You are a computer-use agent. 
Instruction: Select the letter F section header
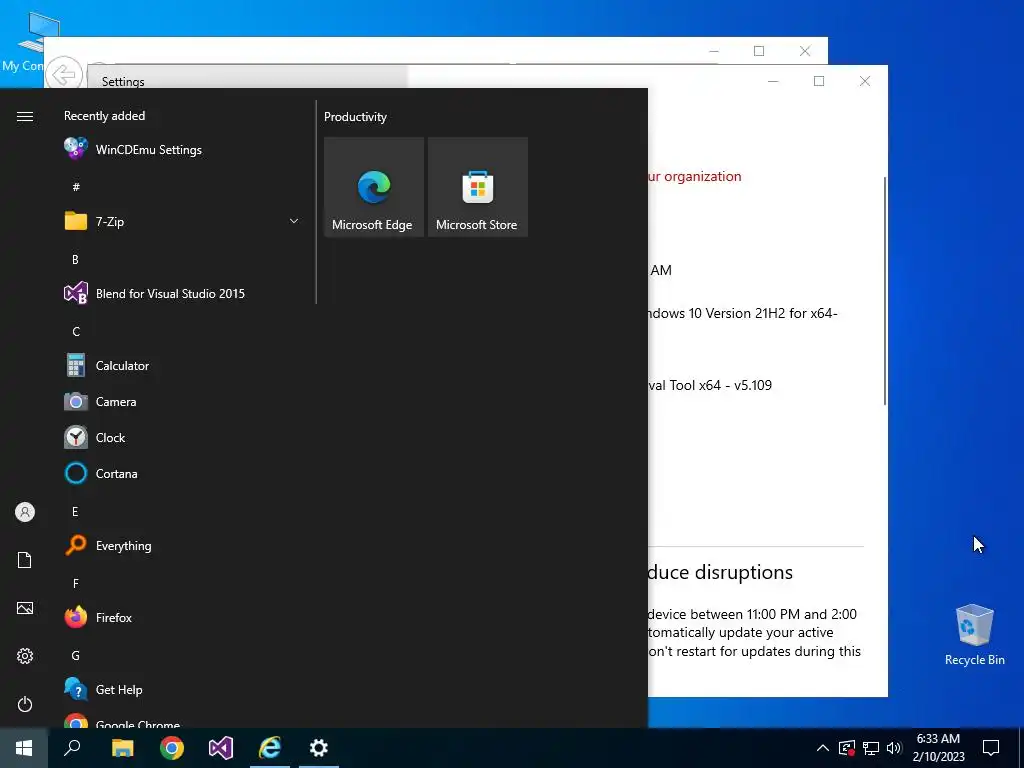pyautogui.click(x=75, y=583)
